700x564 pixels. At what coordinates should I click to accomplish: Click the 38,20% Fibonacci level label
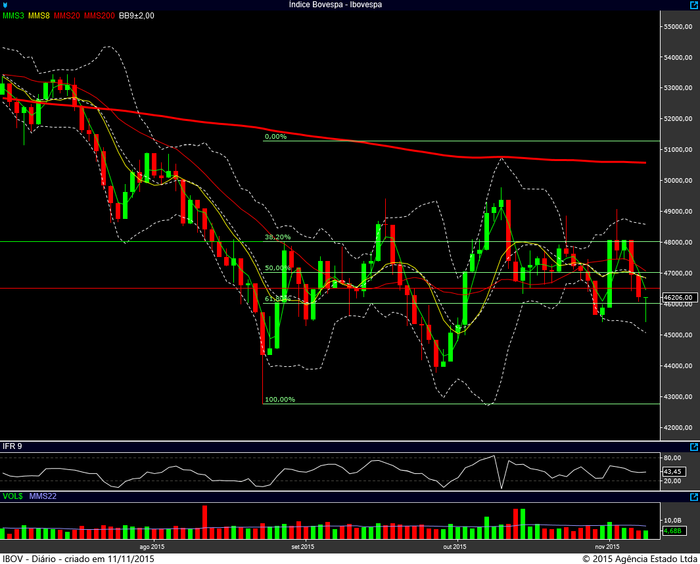[277, 237]
